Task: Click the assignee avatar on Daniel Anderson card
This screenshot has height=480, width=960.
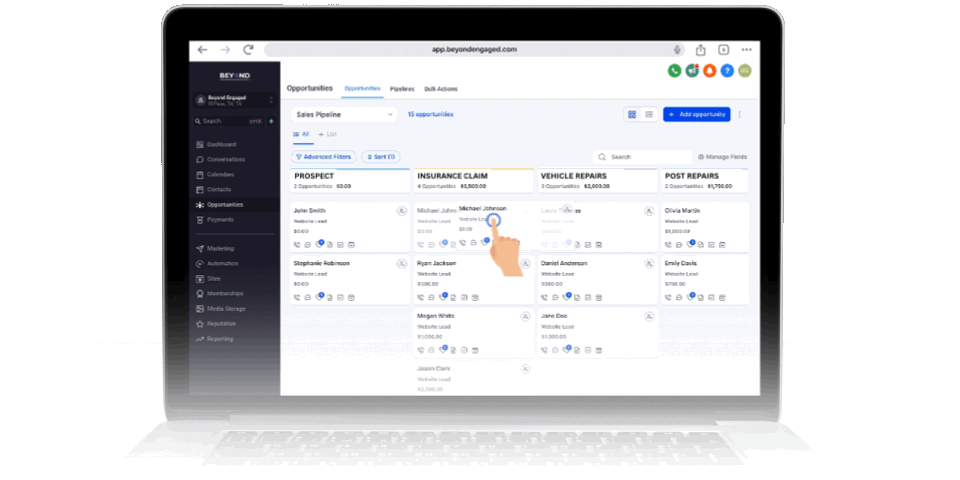Action: tap(649, 264)
